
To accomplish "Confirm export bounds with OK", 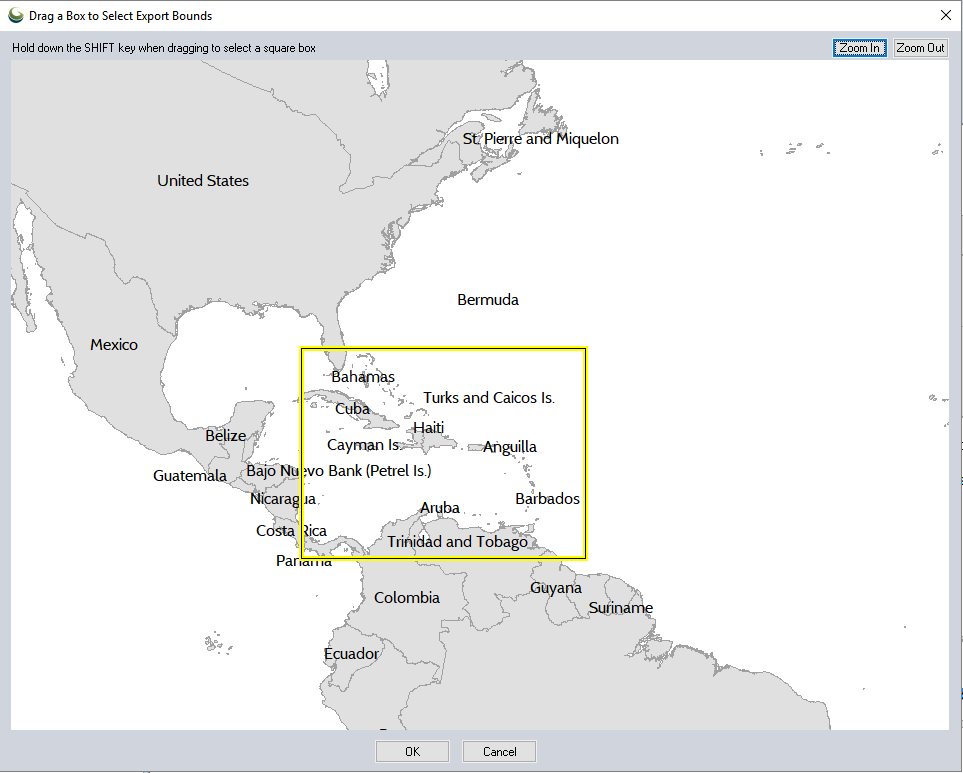I will coord(412,752).
